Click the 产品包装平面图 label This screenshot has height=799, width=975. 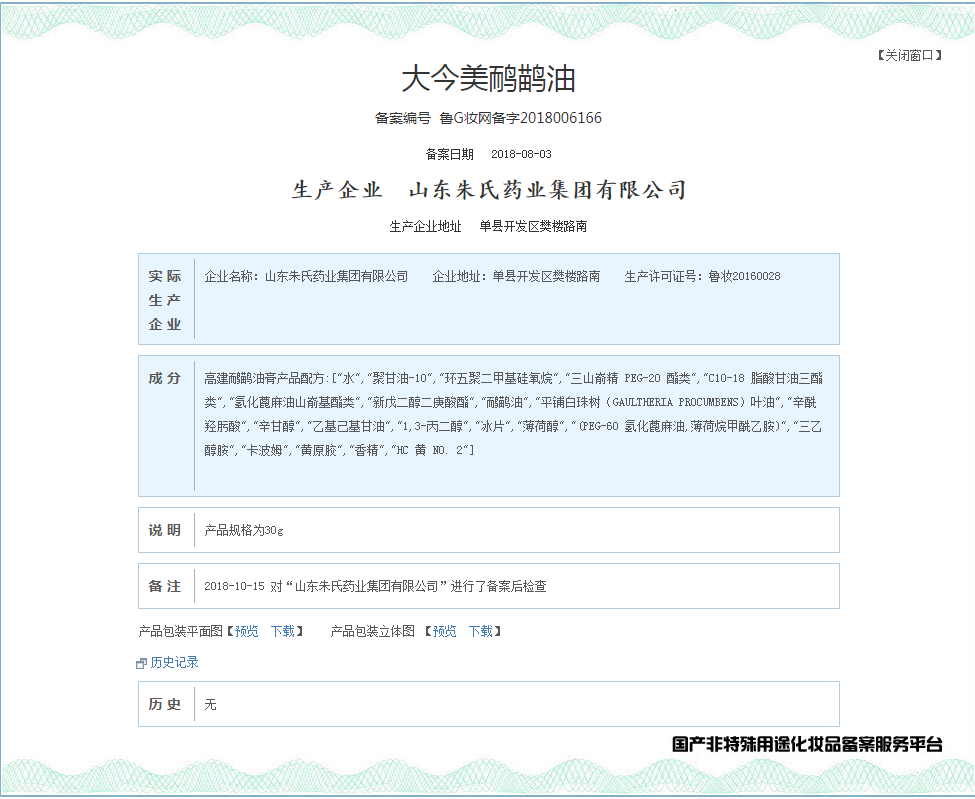[180, 632]
